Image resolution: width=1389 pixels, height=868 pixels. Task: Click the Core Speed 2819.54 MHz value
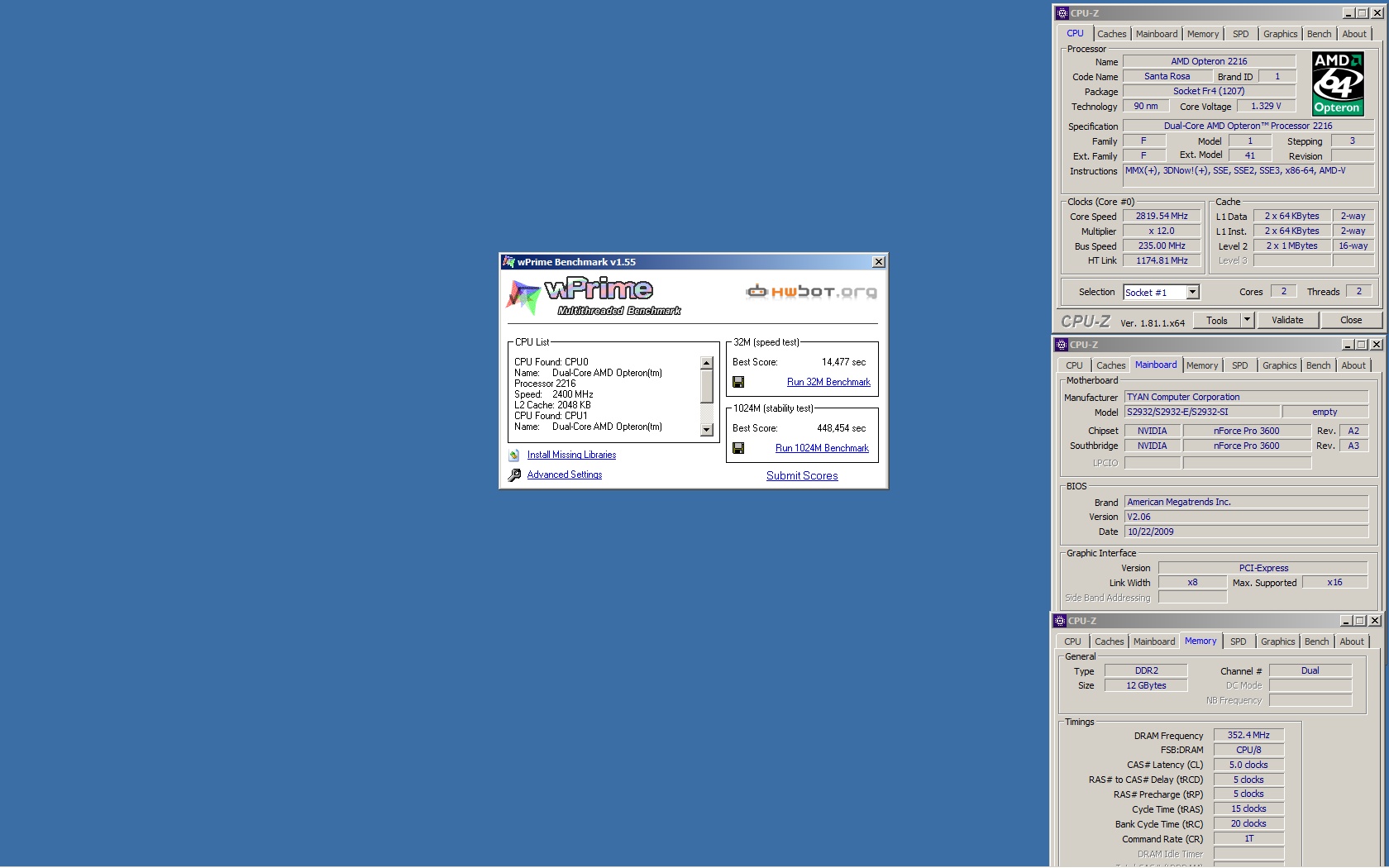(x=1162, y=217)
